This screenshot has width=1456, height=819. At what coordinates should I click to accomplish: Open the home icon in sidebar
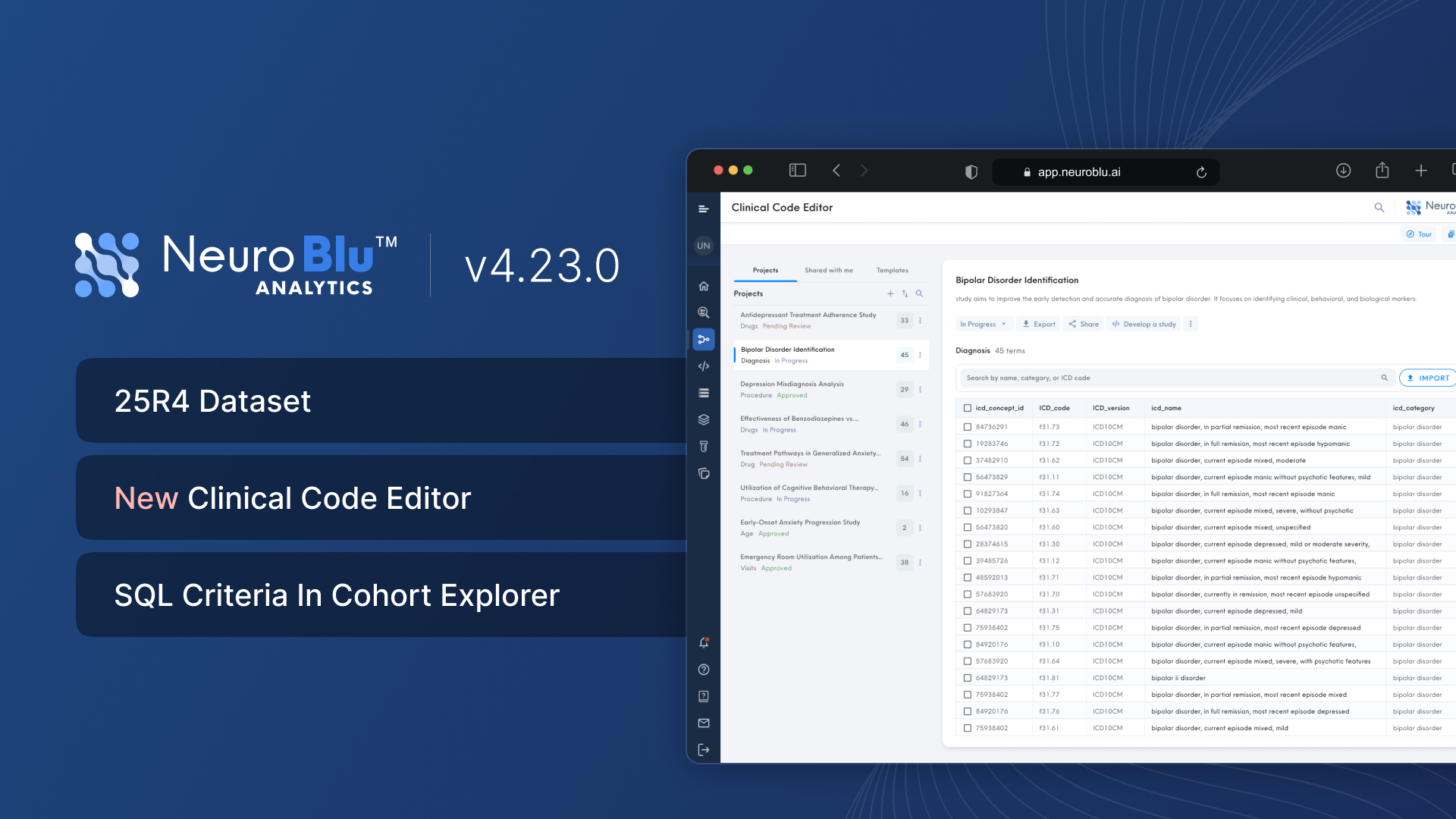704,286
